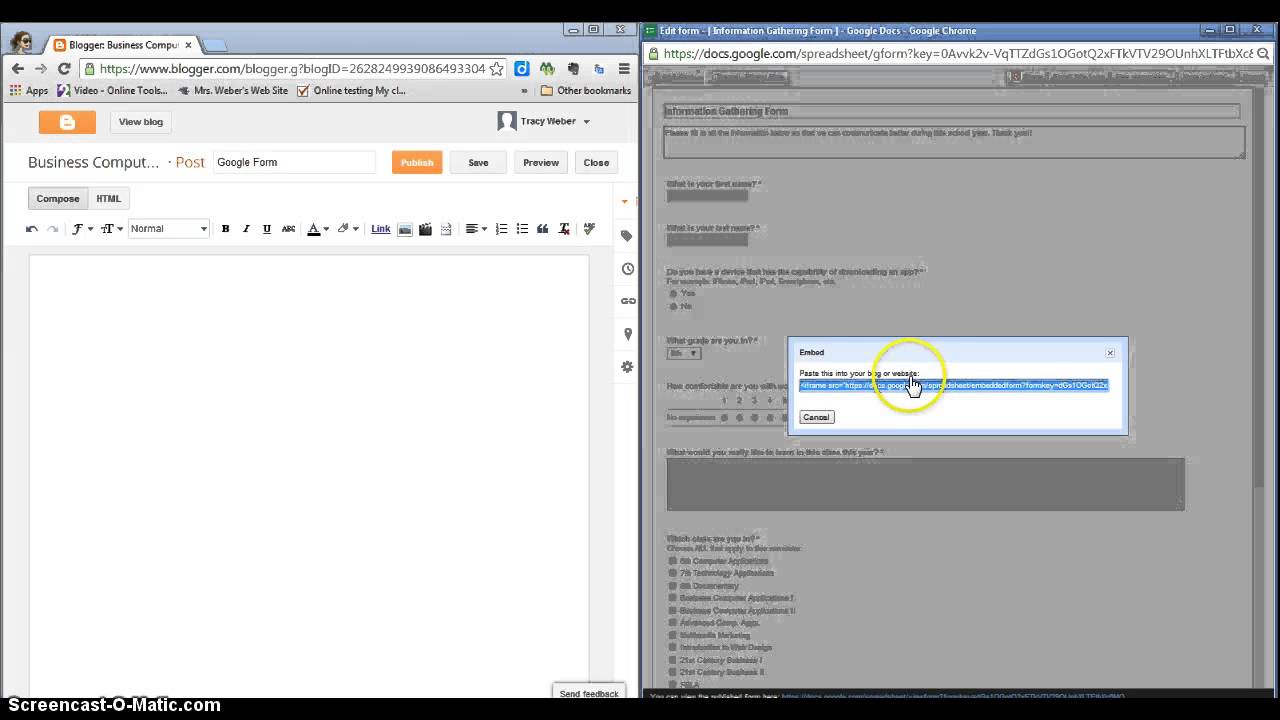Viewport: 1280px width, 720px height.
Task: Apply quote formatting to the post text
Action: point(543,229)
